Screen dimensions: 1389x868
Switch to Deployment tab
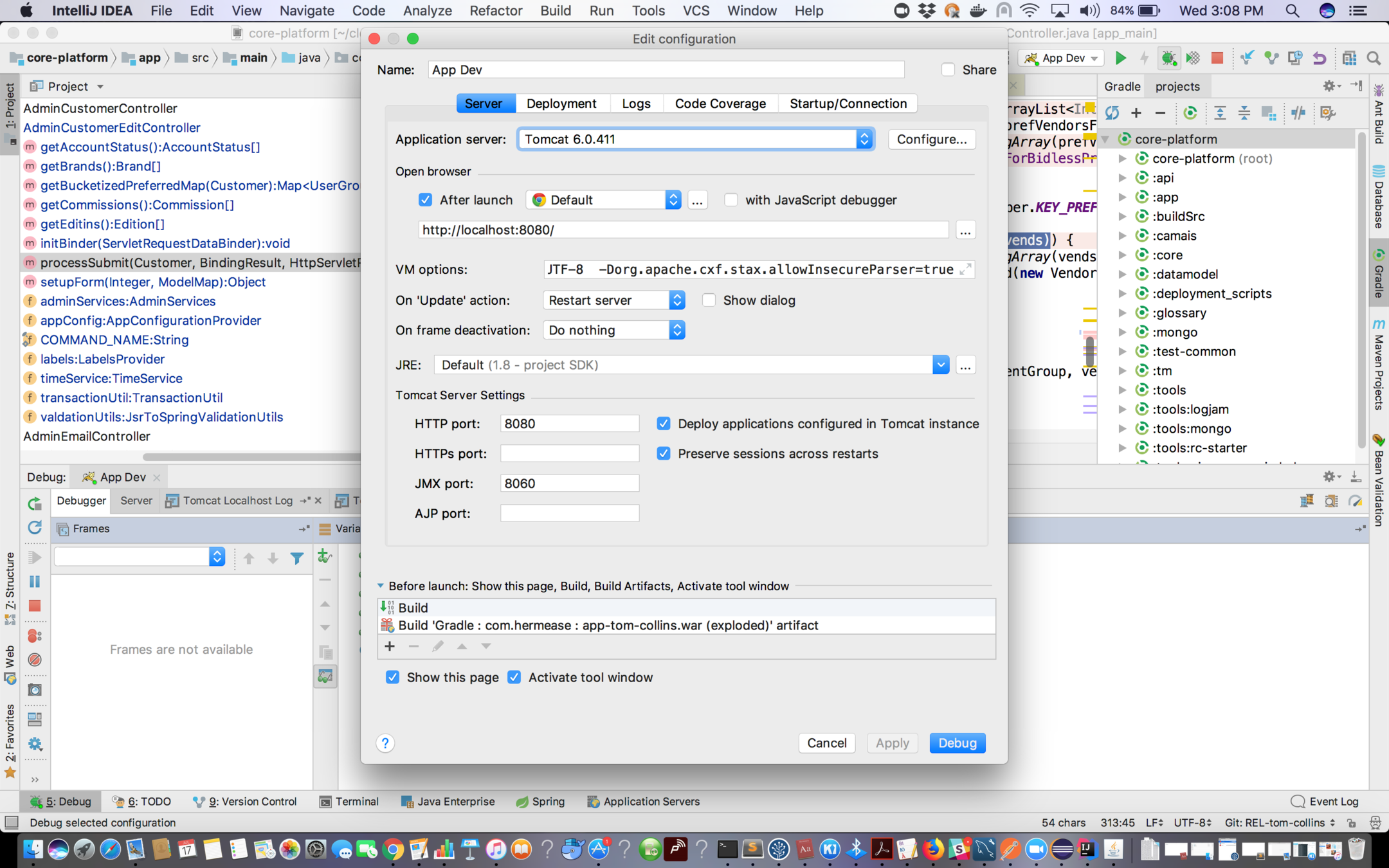click(561, 104)
